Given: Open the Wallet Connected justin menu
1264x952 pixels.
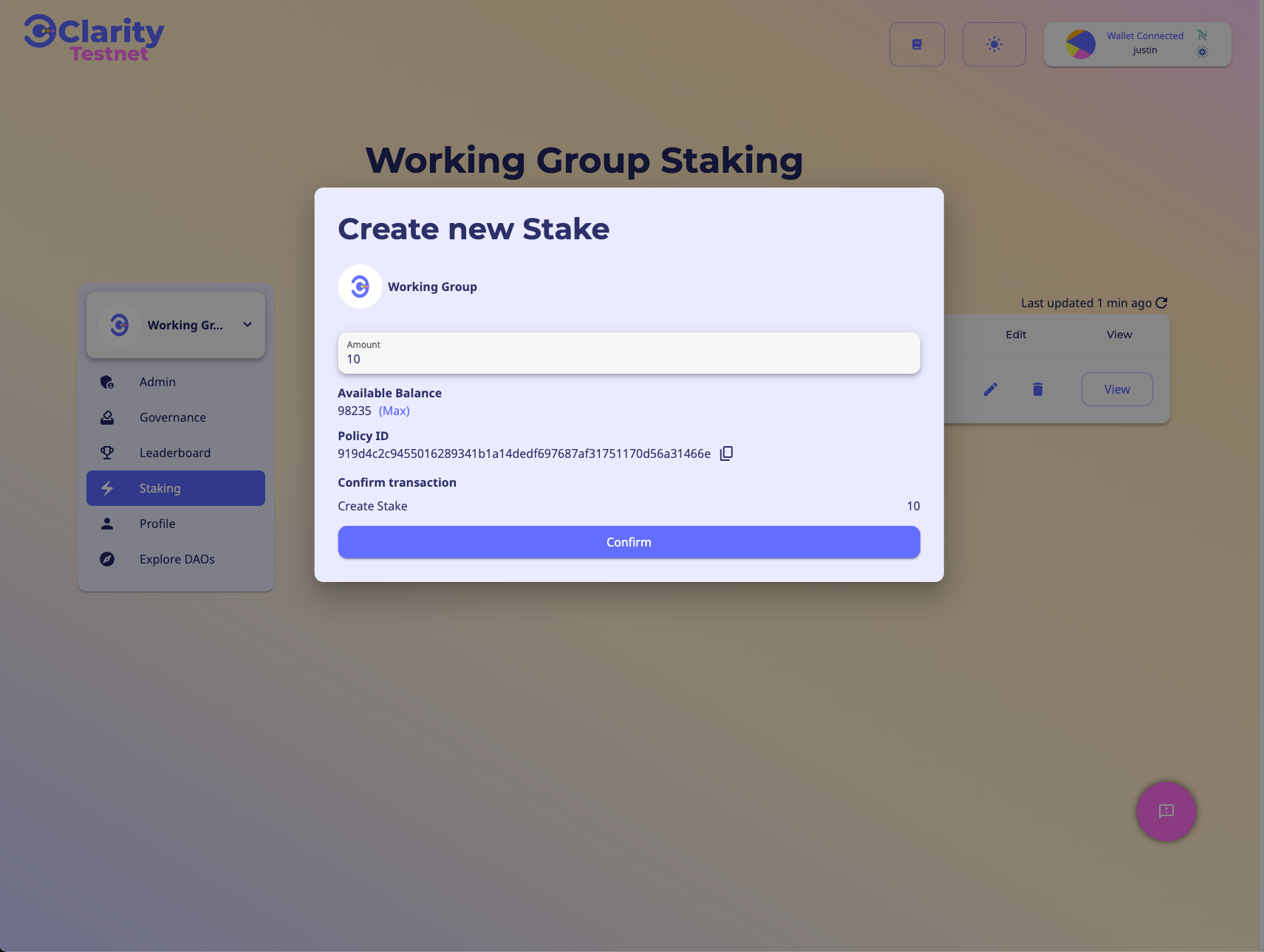Looking at the screenshot, I should point(1136,44).
